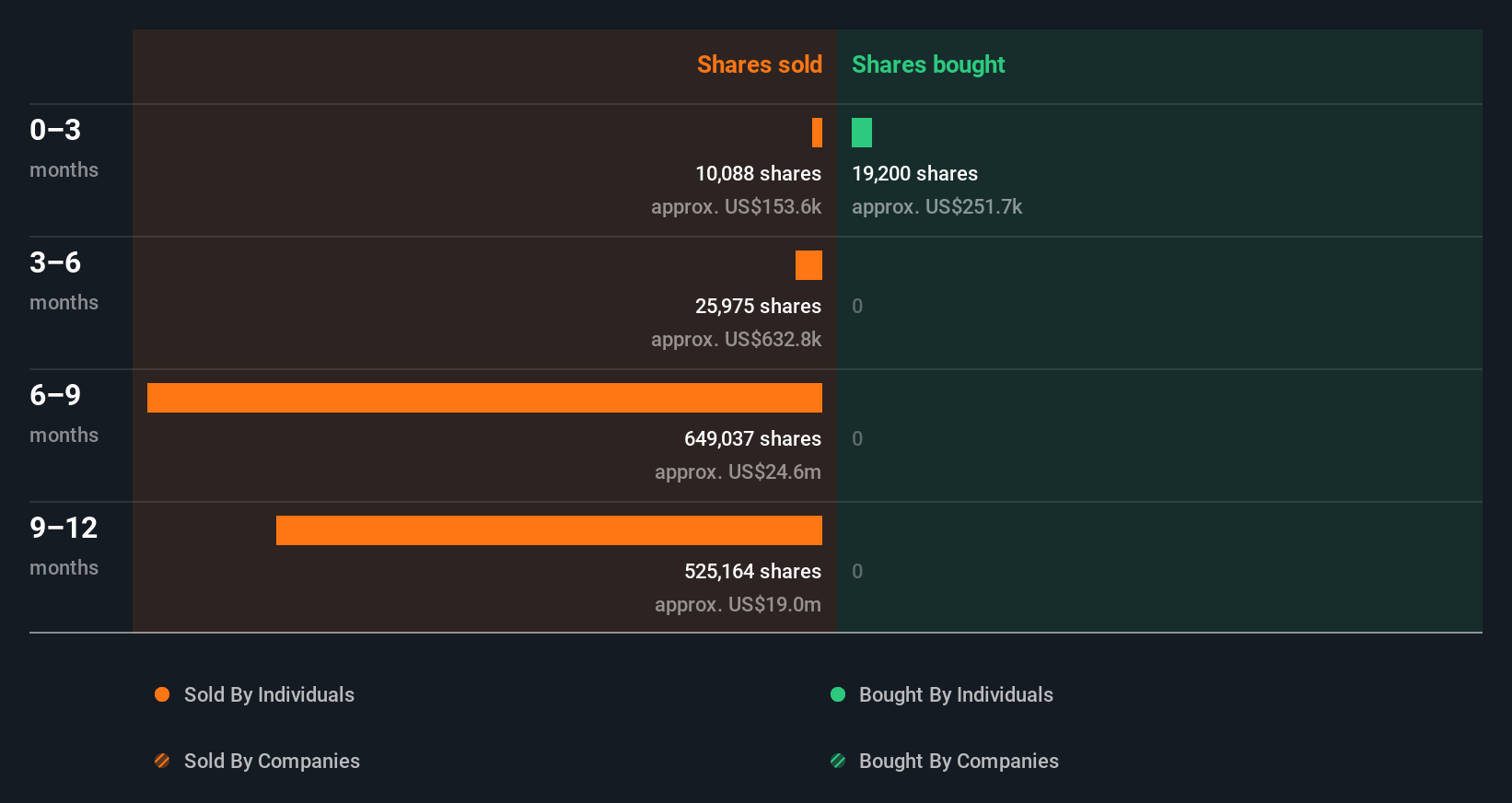Viewport: 1512px width, 803px height.
Task: Select the Bought By Companies legend label
Action: pos(959,761)
